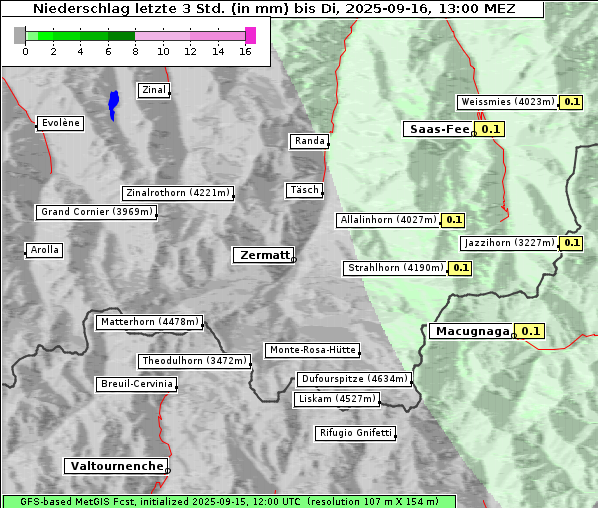The height and width of the screenshot is (508, 598).
Task: Click the Zinal label
Action: (x=154, y=90)
